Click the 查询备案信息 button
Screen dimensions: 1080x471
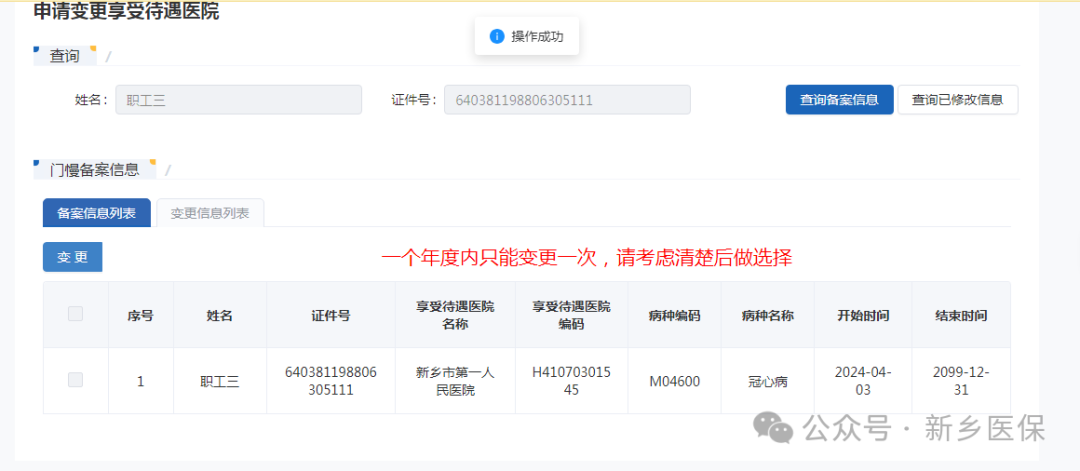839,100
